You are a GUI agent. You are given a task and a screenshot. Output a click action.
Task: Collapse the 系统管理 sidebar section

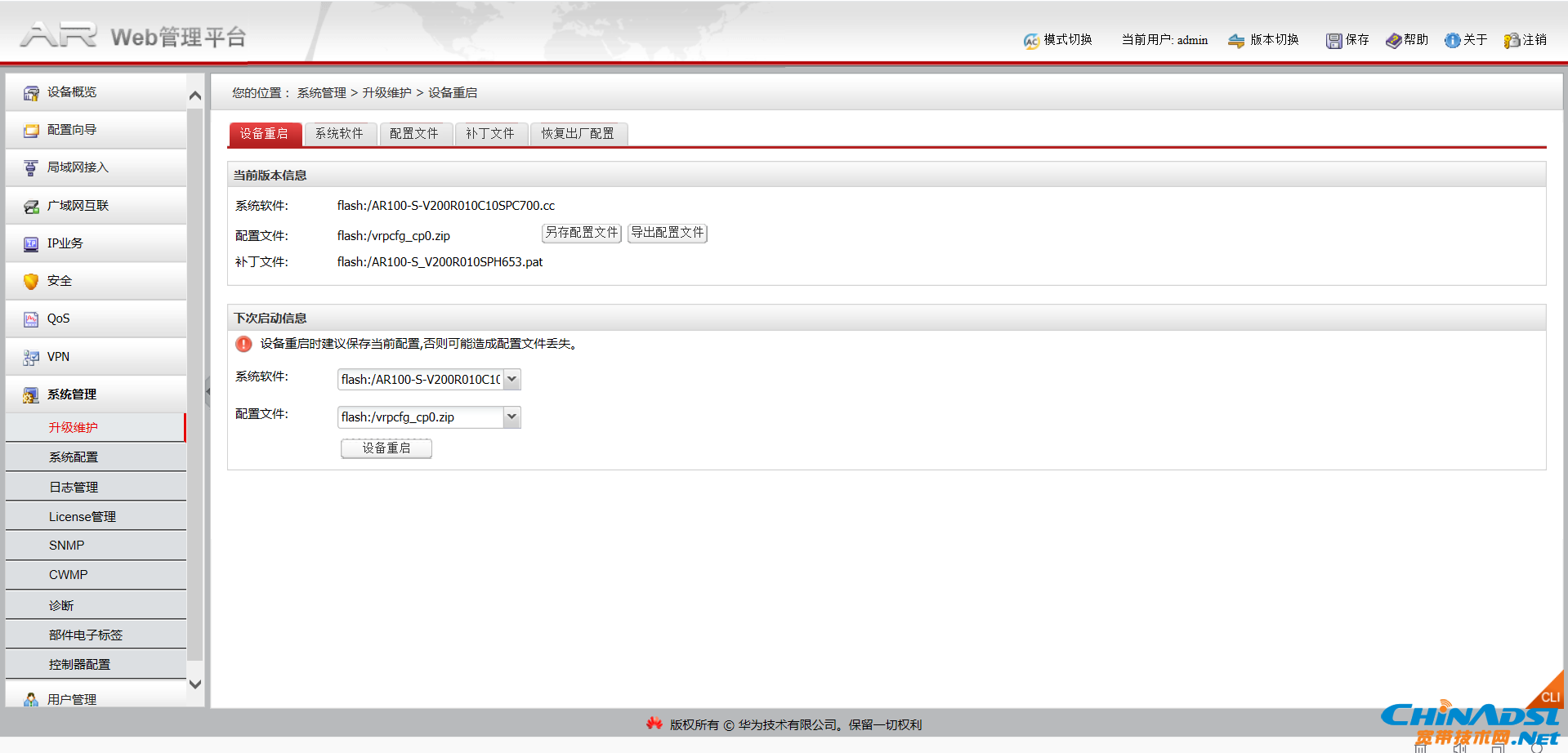coord(72,394)
